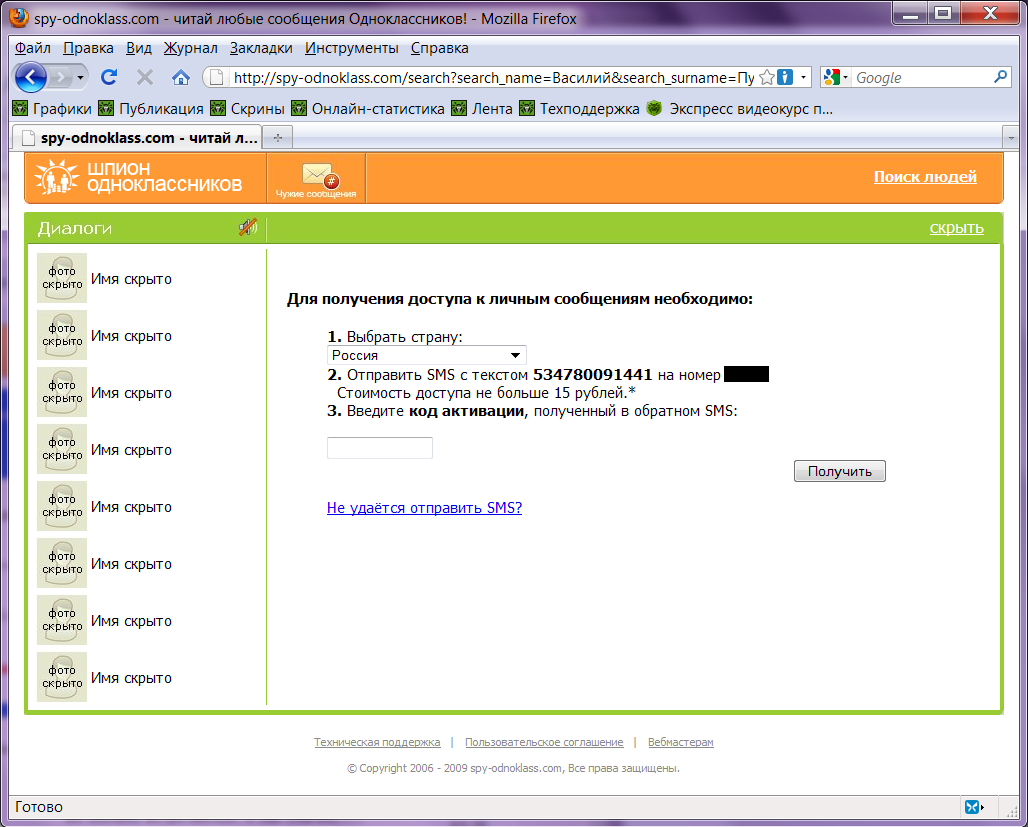Click the Получить button
This screenshot has height=827, width=1028.
(839, 471)
